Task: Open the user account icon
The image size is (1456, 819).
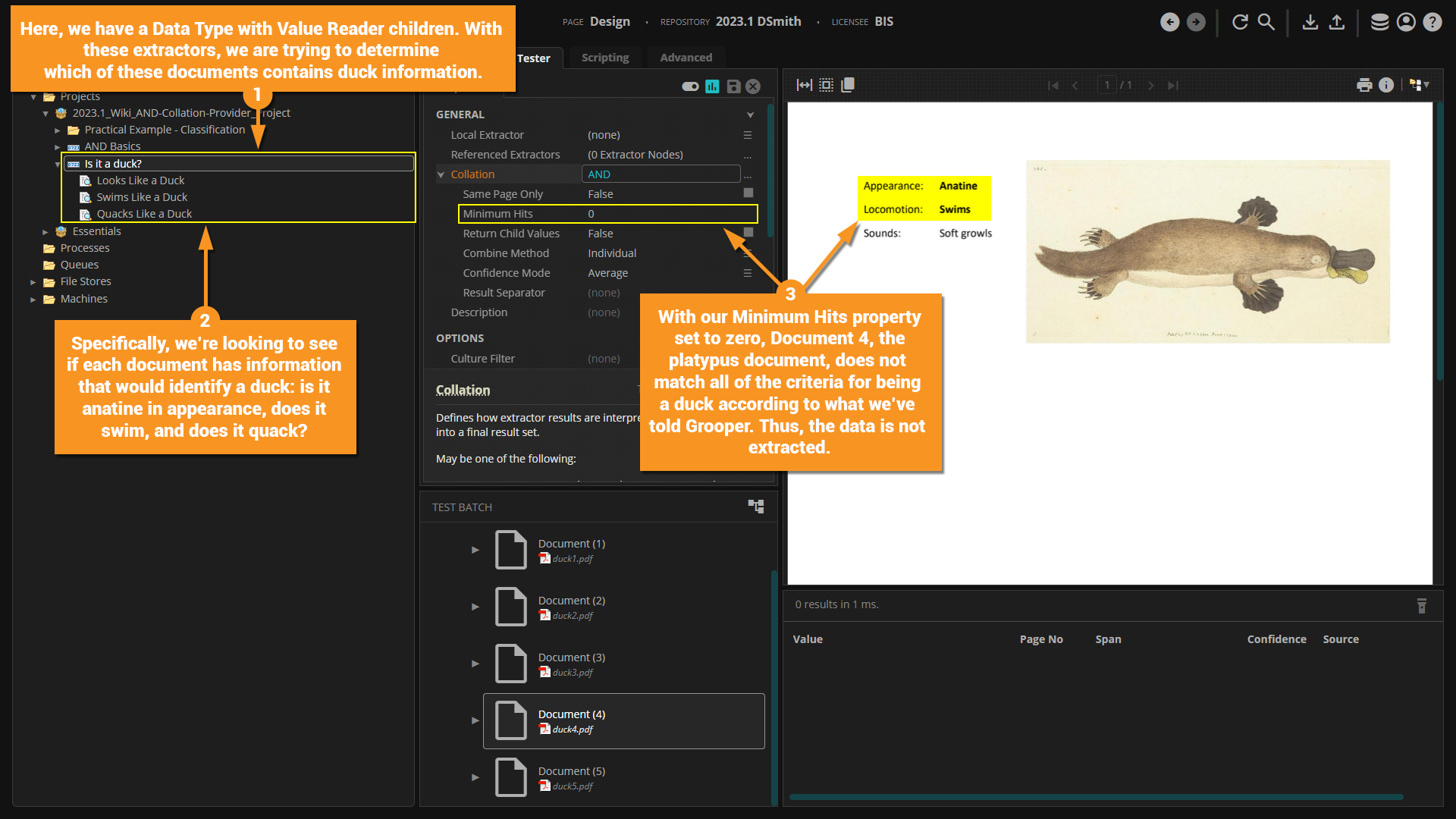Action: point(1406,22)
